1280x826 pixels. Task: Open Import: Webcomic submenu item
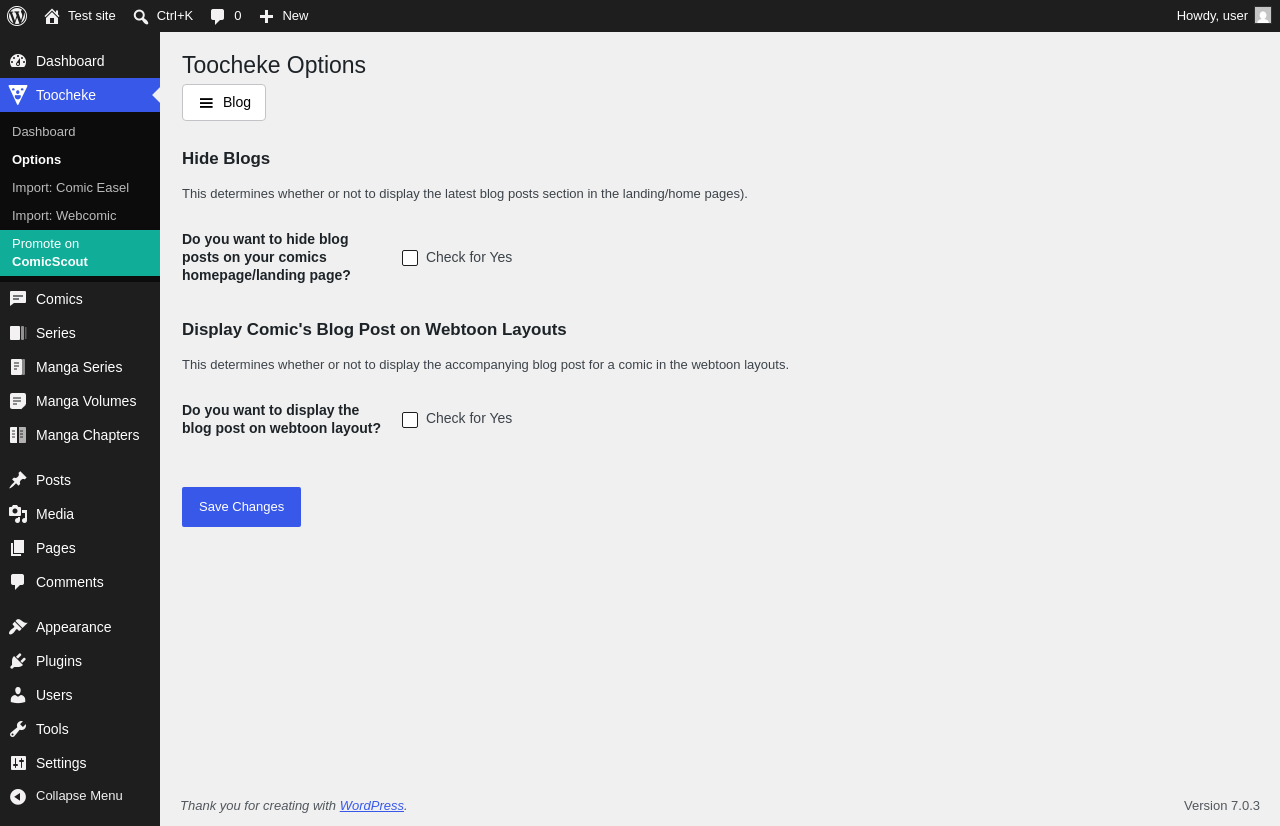[64, 215]
